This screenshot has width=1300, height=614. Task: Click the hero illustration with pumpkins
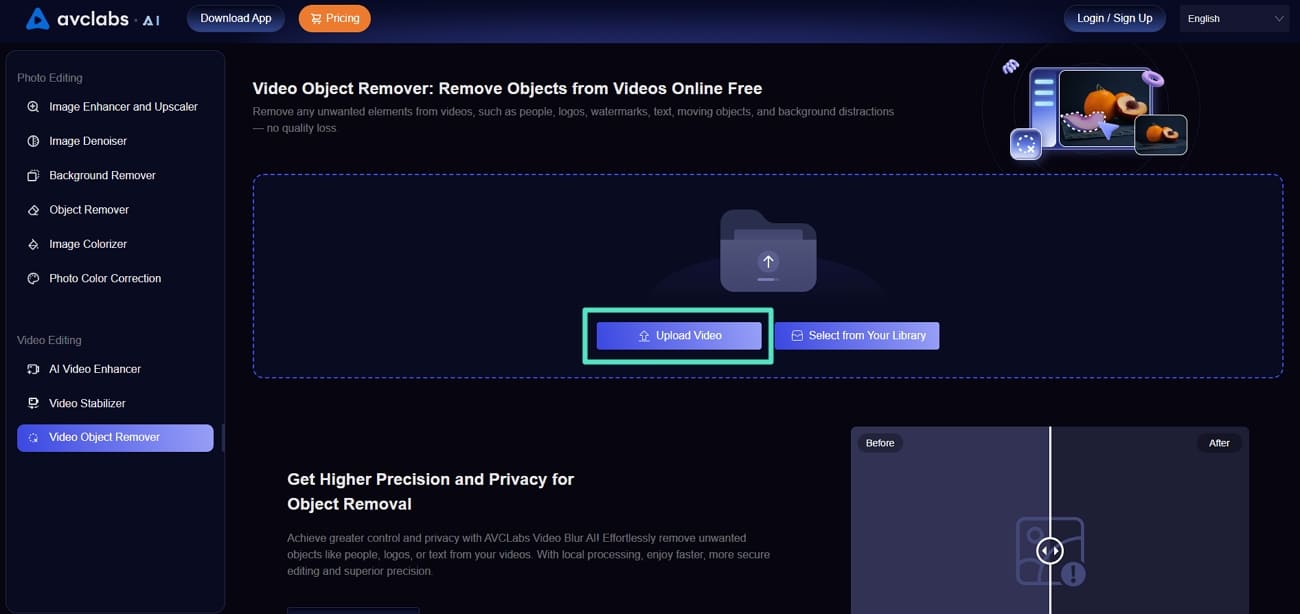coord(1098,110)
